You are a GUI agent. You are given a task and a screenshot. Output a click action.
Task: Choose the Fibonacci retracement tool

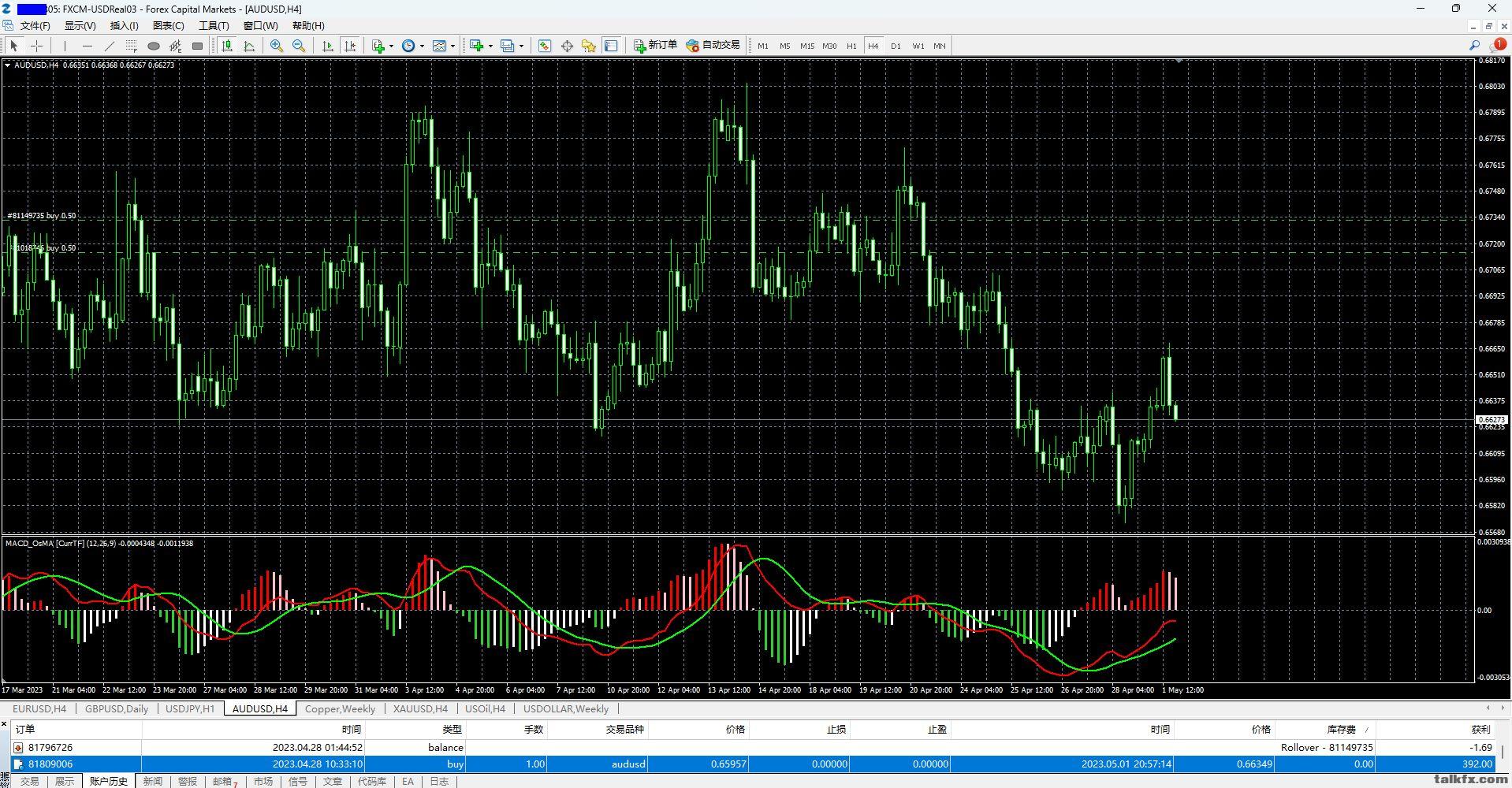pyautogui.click(x=132, y=46)
